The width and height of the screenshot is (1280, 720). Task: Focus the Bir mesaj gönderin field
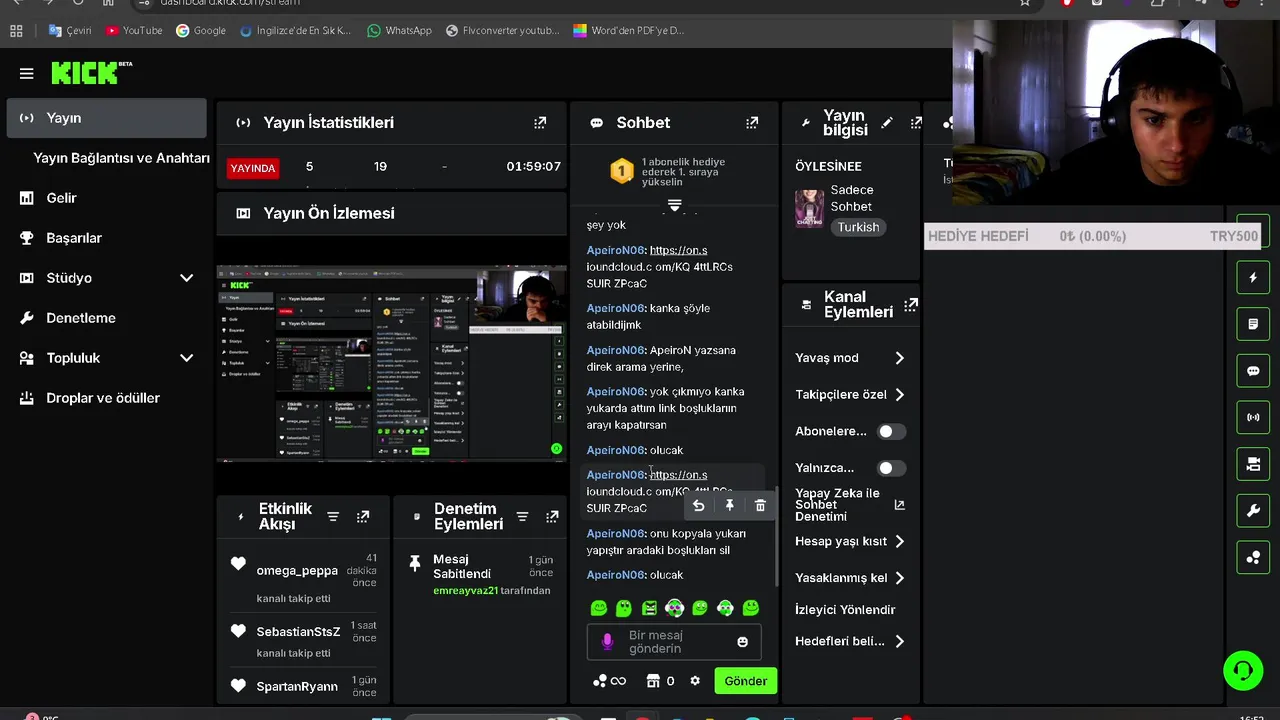(673, 642)
